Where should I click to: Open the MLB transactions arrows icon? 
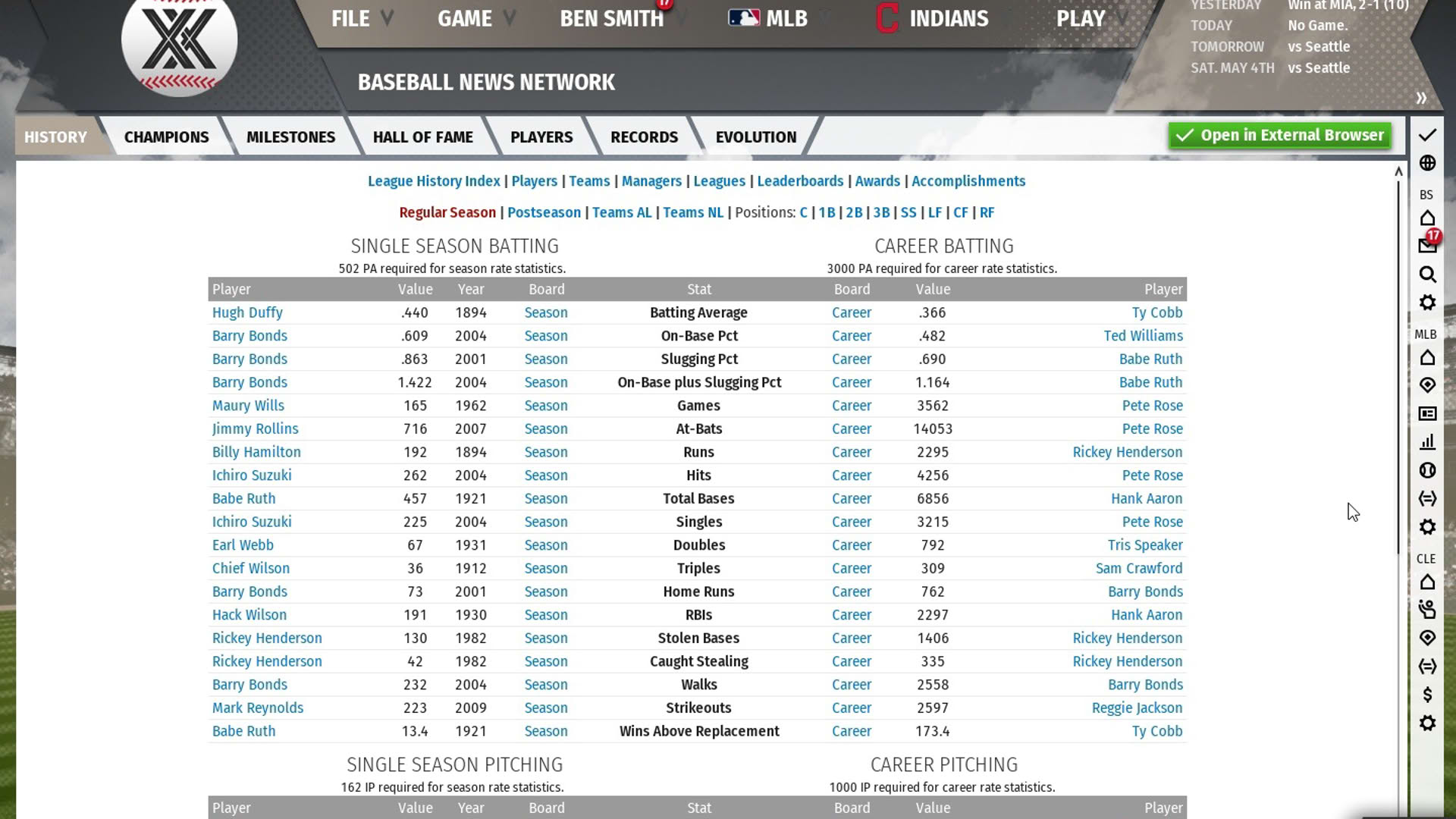point(1427,498)
